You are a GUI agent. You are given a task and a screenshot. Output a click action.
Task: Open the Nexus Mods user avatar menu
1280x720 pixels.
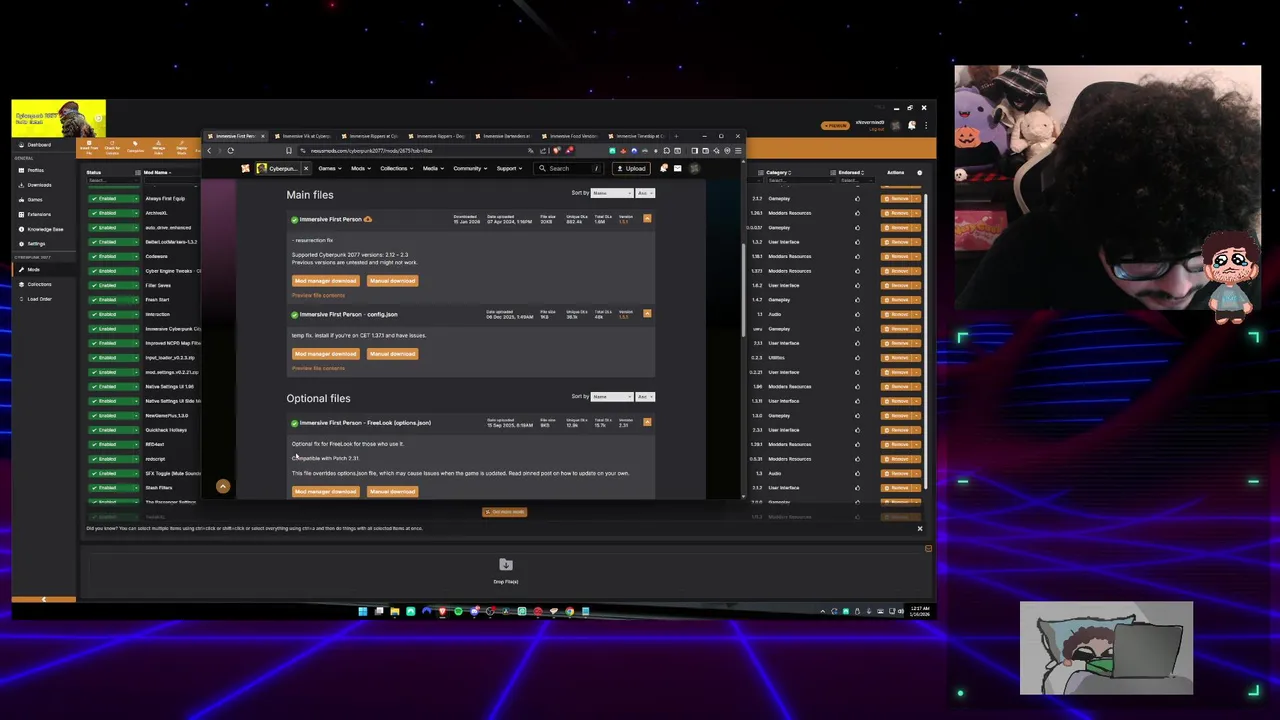[x=694, y=168]
